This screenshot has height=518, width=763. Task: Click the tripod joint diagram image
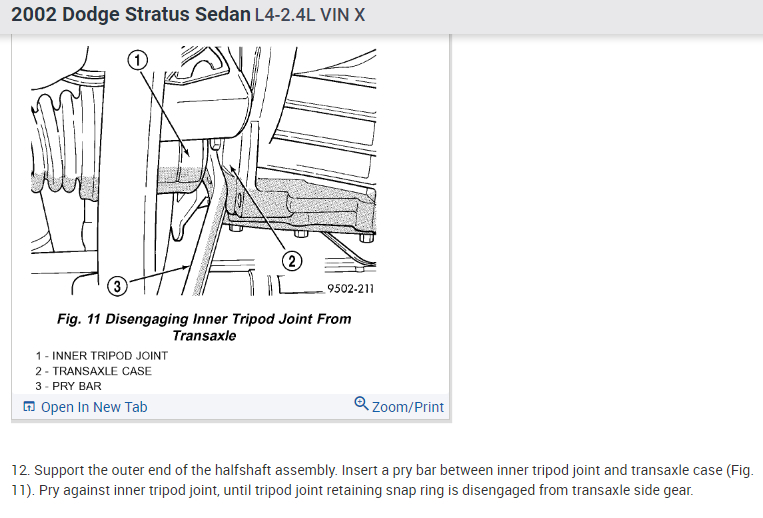coord(203,171)
